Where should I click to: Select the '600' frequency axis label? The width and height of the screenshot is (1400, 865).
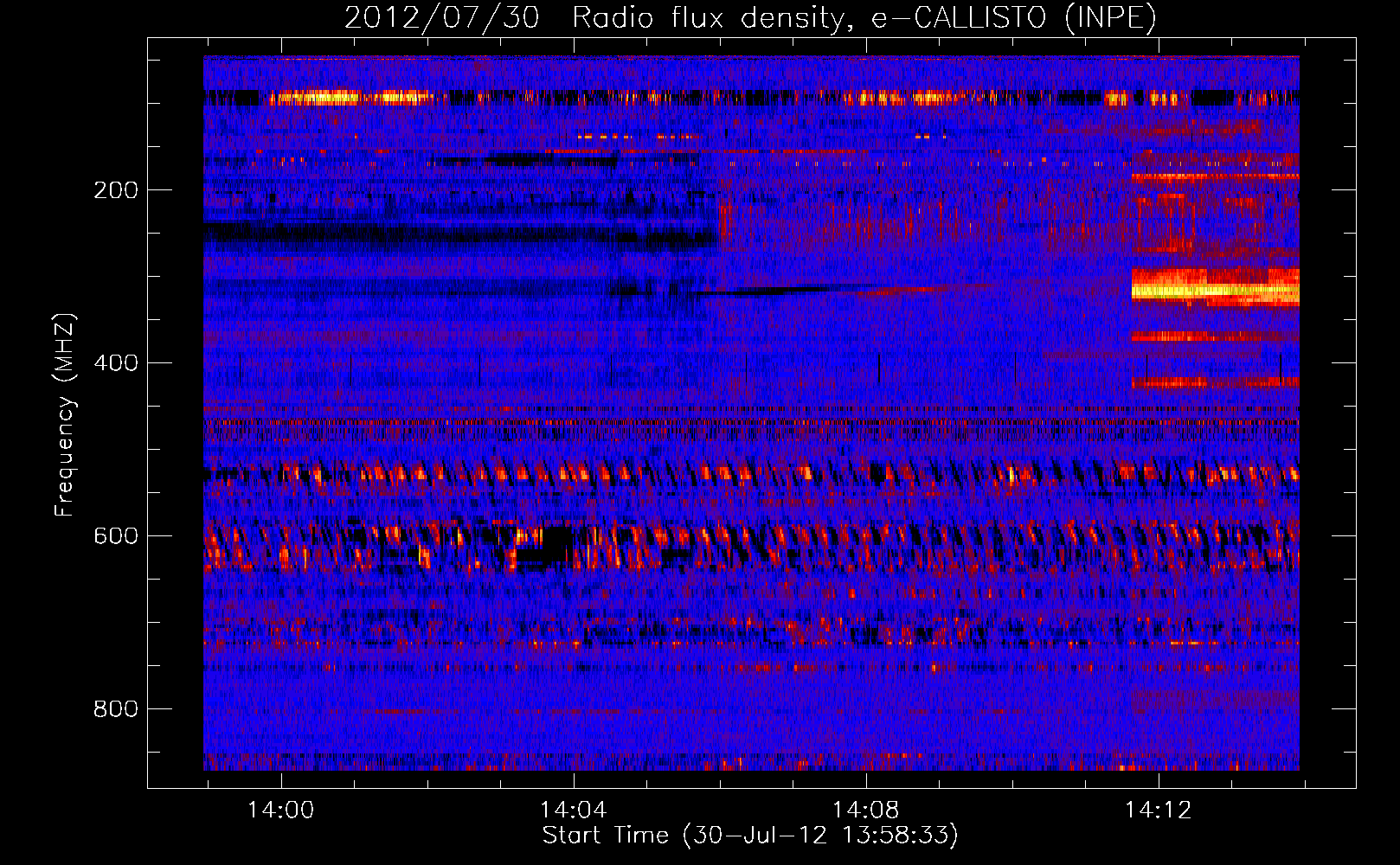116,535
